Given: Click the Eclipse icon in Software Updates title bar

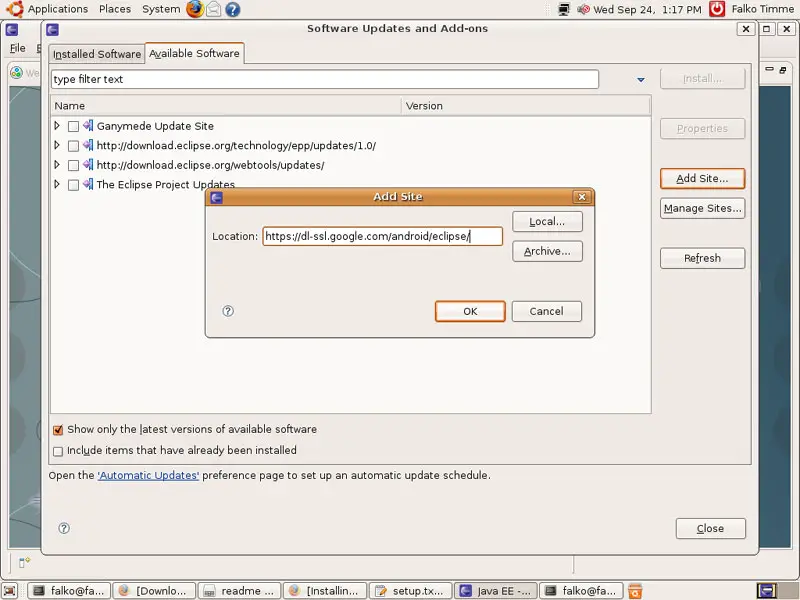Looking at the screenshot, I should 53,29.
